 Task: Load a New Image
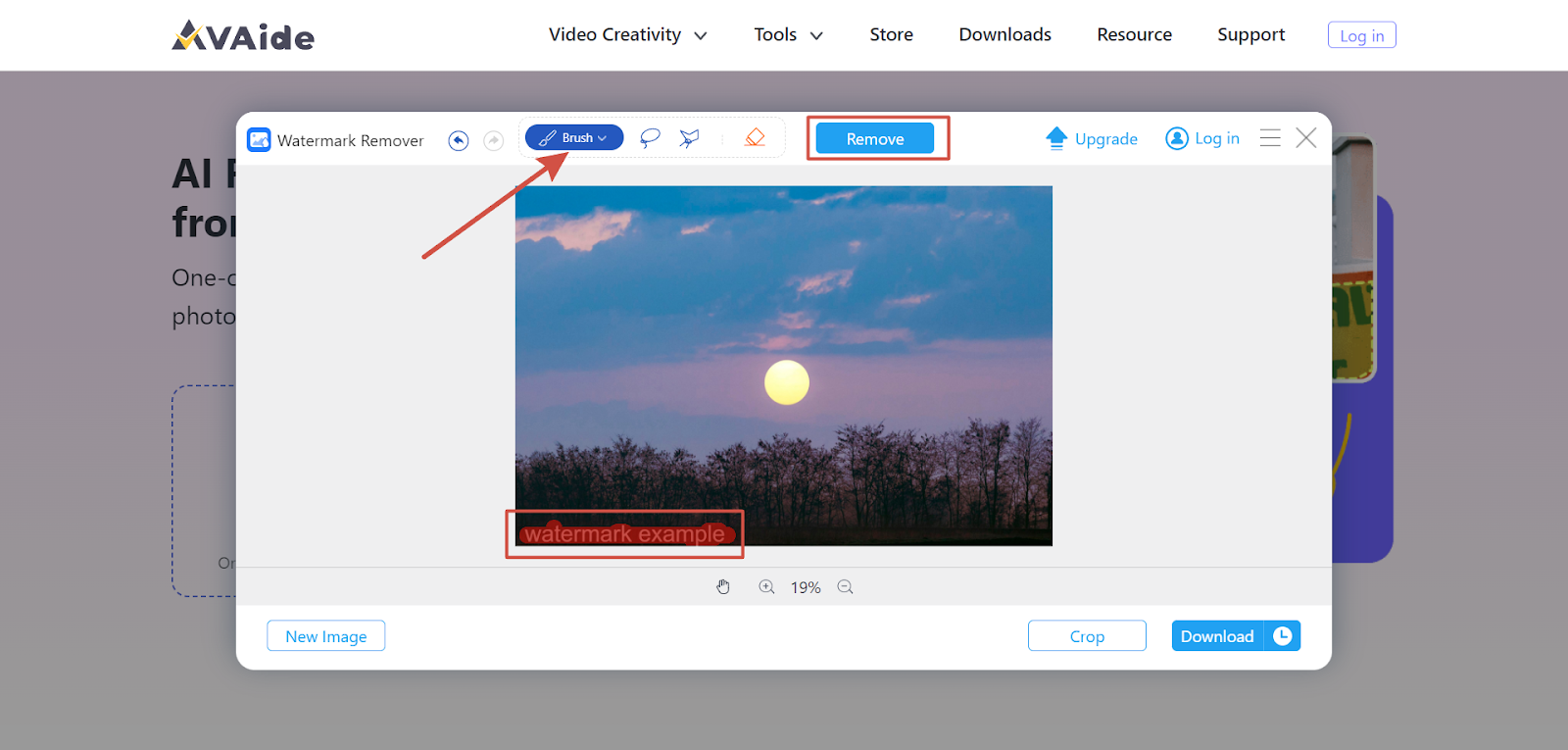[326, 636]
